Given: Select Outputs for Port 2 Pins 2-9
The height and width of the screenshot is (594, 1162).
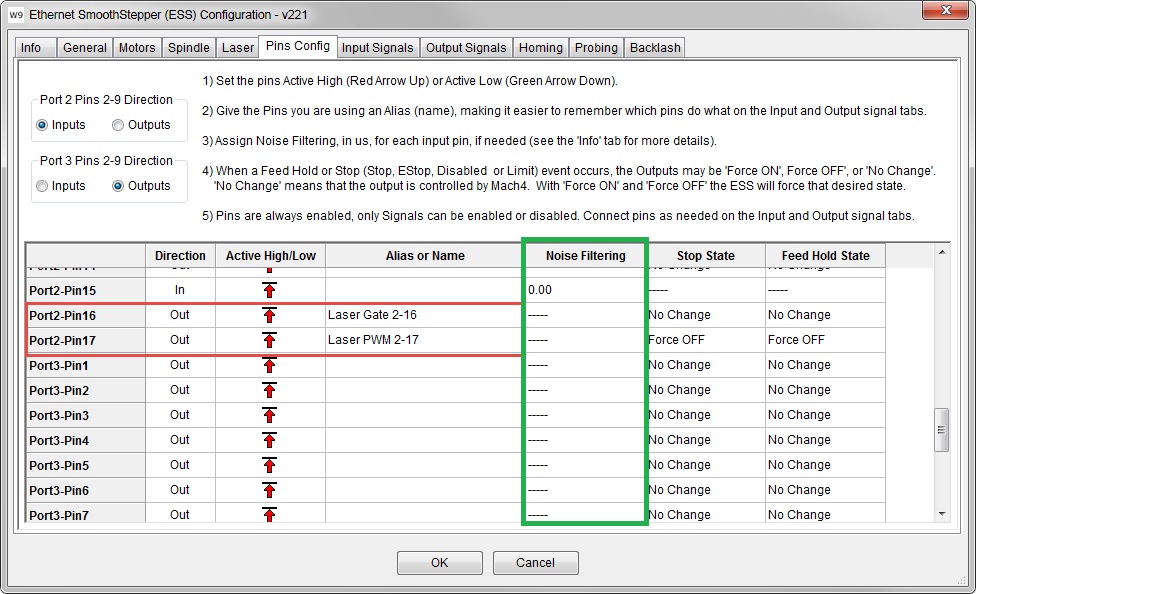Looking at the screenshot, I should [x=118, y=125].
